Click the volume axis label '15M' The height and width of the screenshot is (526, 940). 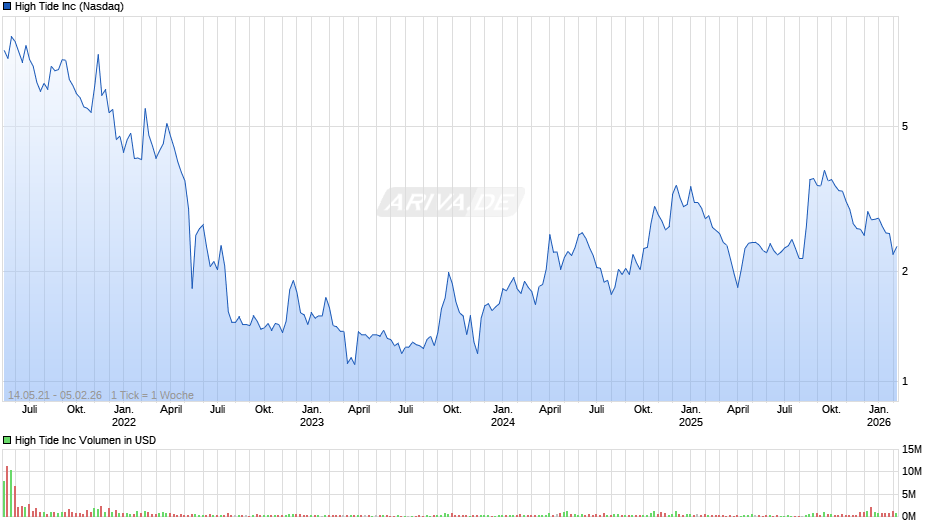coord(912,450)
